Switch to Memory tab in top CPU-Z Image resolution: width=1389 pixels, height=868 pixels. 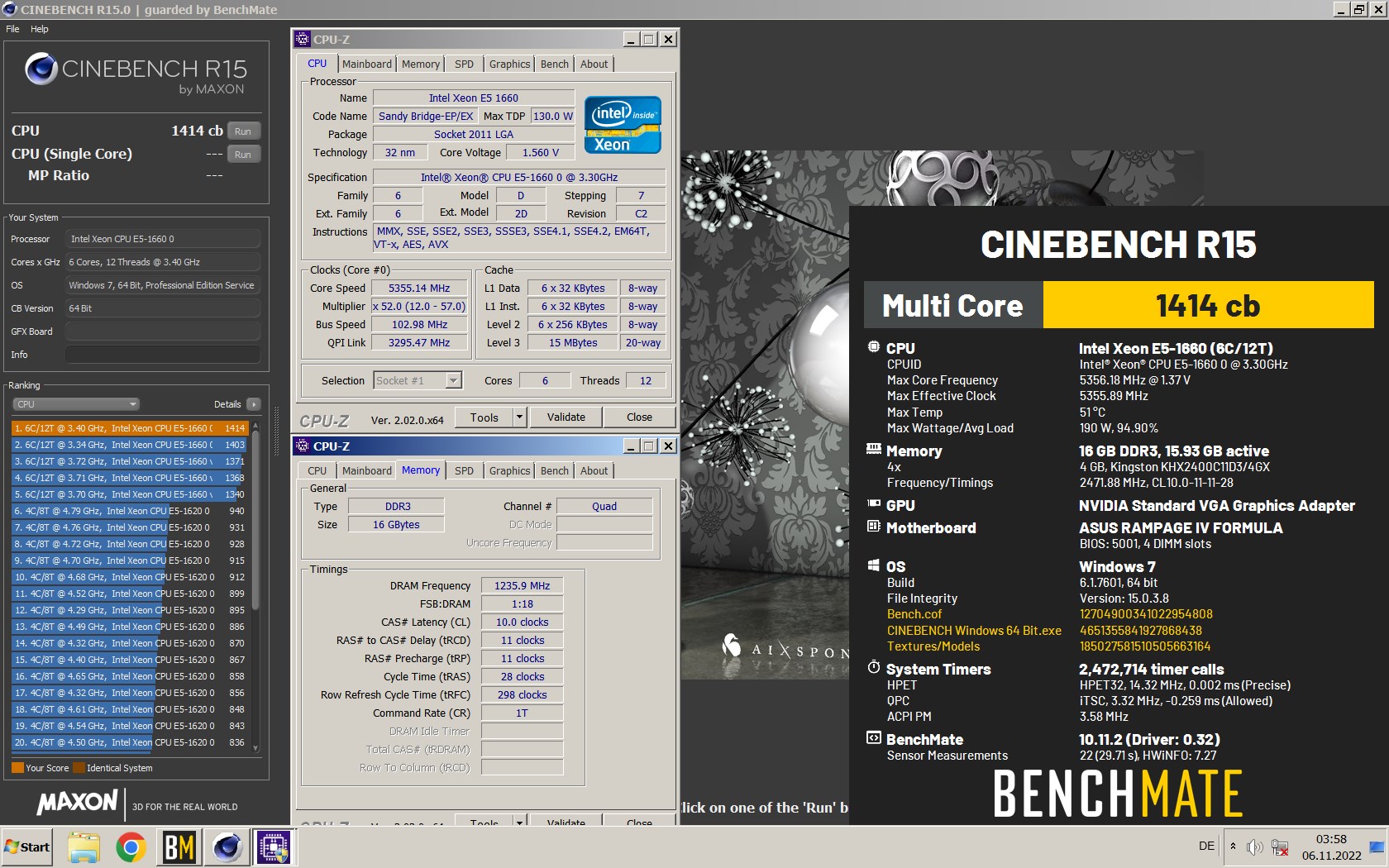pyautogui.click(x=421, y=64)
